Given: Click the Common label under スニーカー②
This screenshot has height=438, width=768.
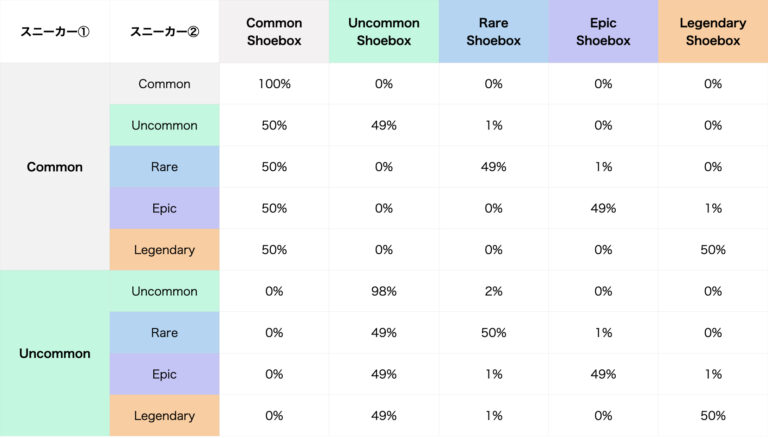Looking at the screenshot, I should coord(165,84).
